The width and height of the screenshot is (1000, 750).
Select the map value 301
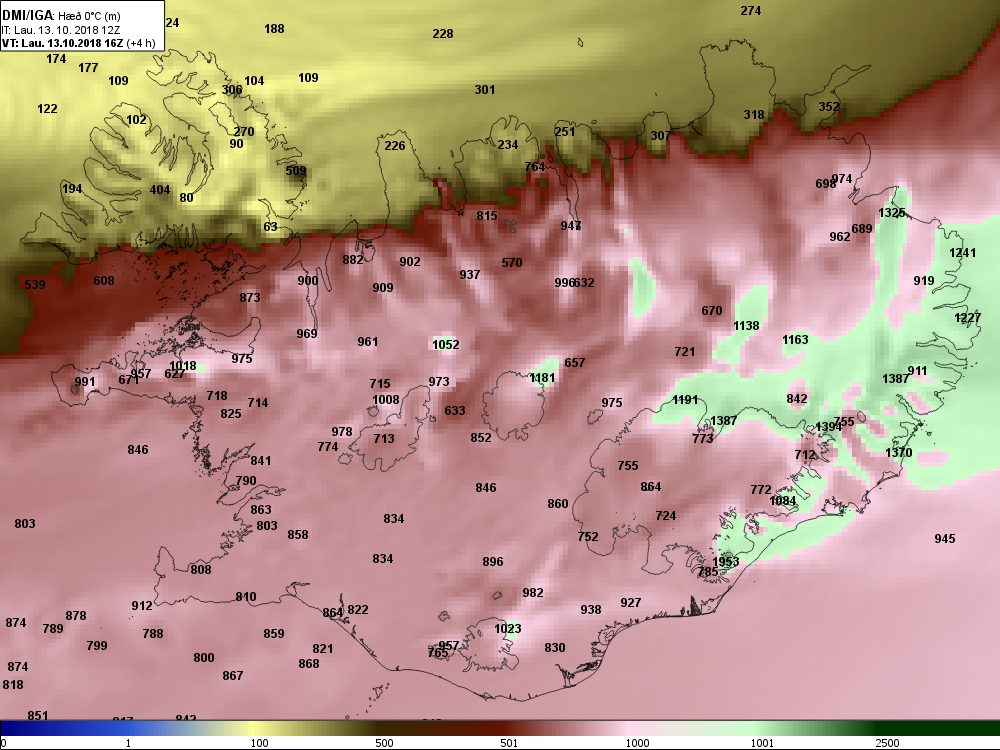tap(485, 90)
